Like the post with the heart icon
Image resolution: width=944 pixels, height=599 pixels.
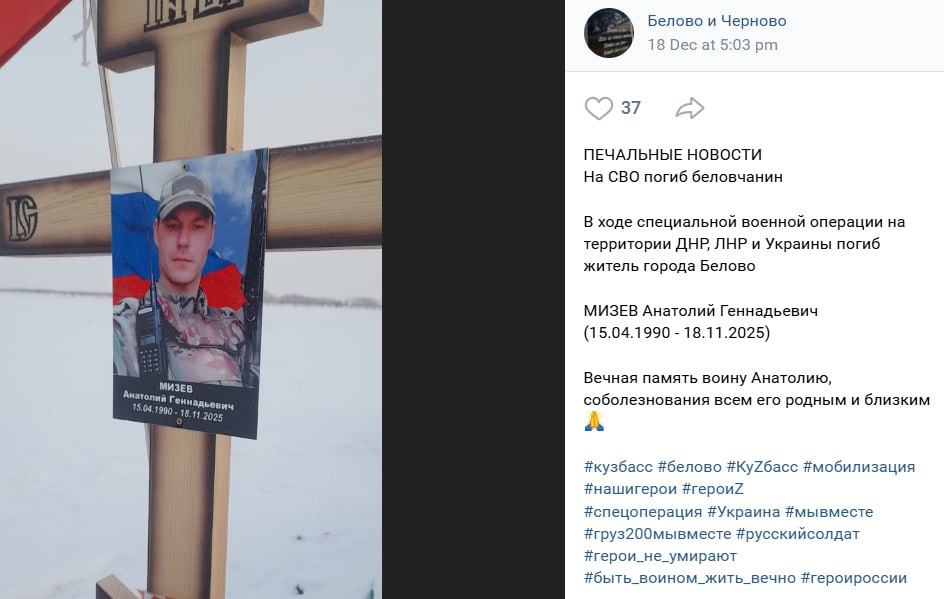598,108
